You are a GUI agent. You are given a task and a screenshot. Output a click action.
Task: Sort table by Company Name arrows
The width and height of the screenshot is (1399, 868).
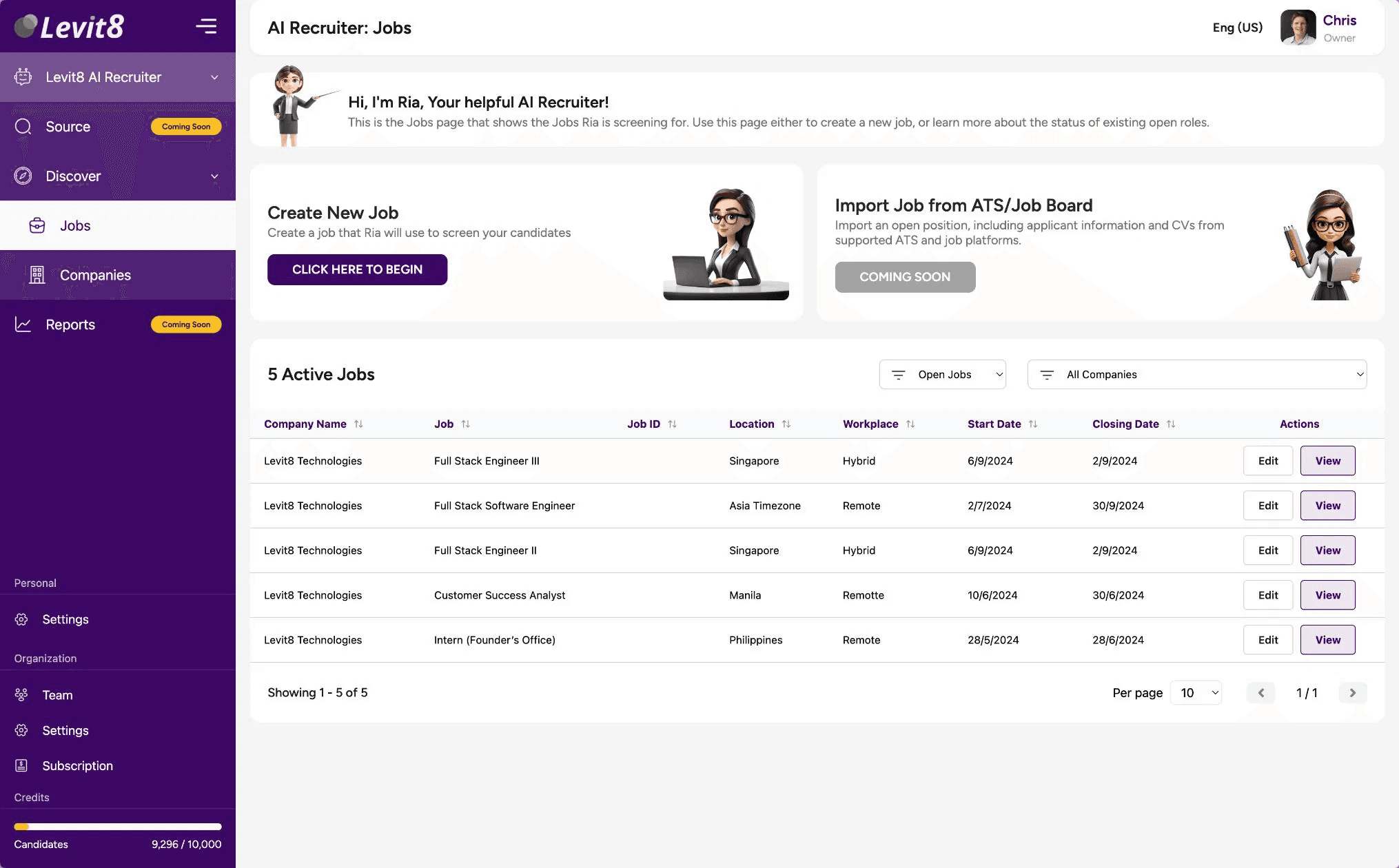pos(358,424)
